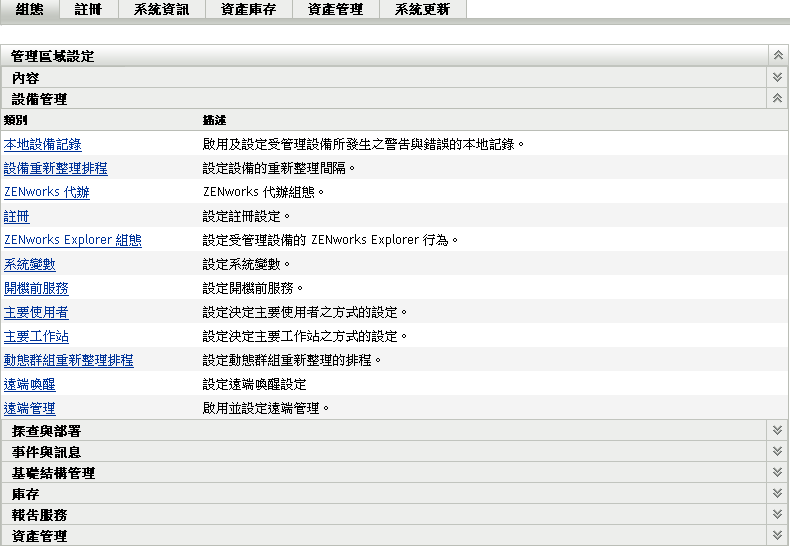Expand the 事件與訊息 section

[777, 451]
